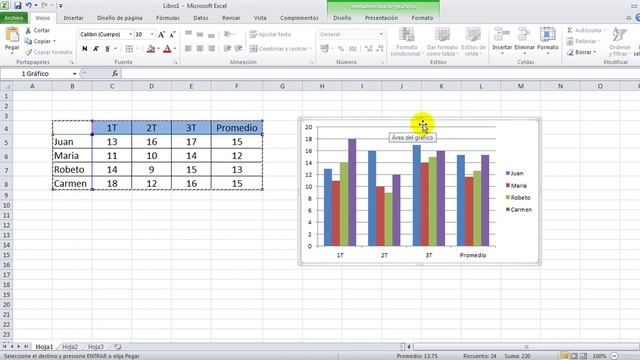This screenshot has height=360, width=640.
Task: Click the percent style icon
Action: click(341, 49)
